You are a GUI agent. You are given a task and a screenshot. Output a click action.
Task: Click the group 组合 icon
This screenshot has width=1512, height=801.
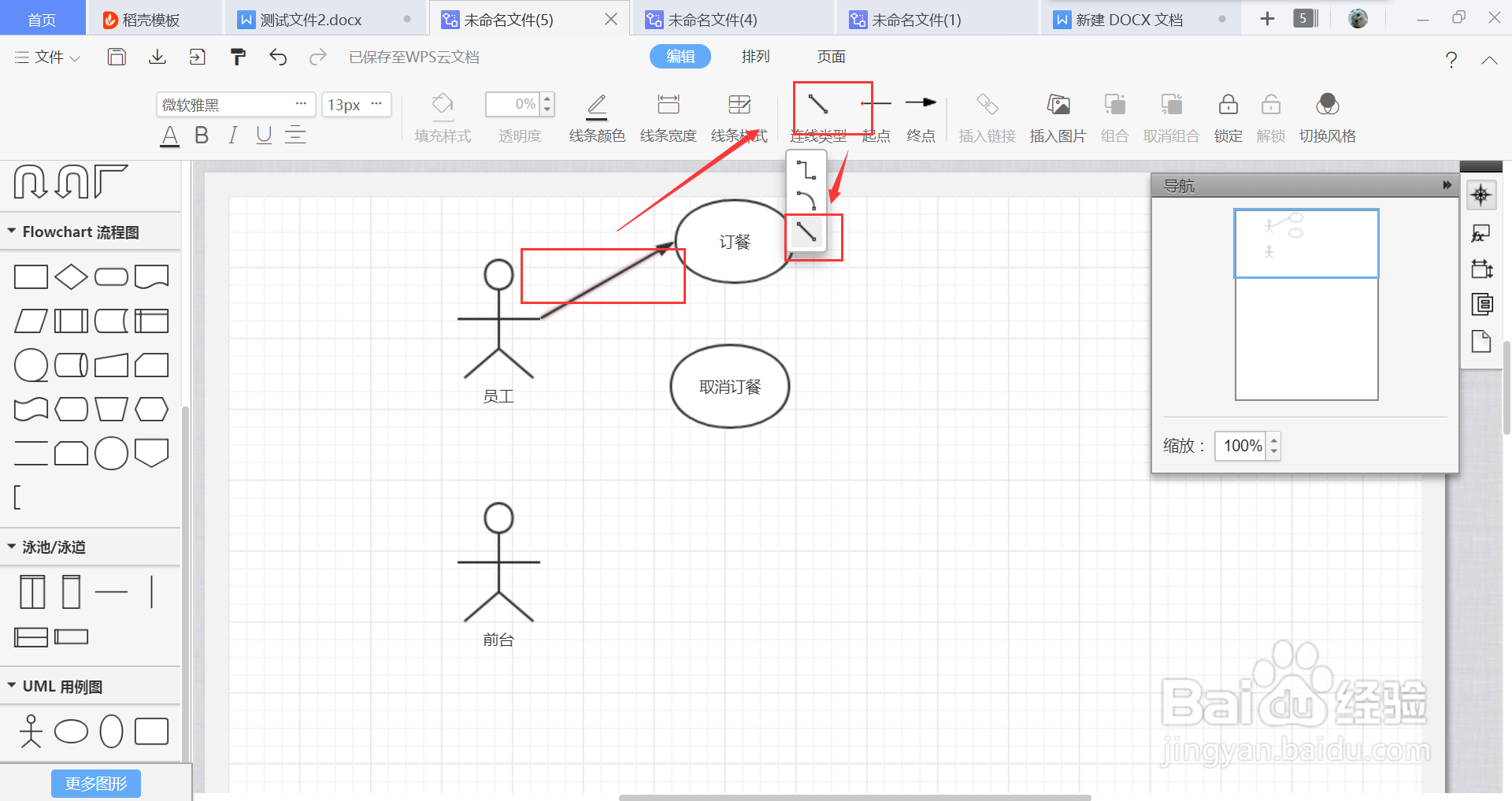click(x=1114, y=118)
